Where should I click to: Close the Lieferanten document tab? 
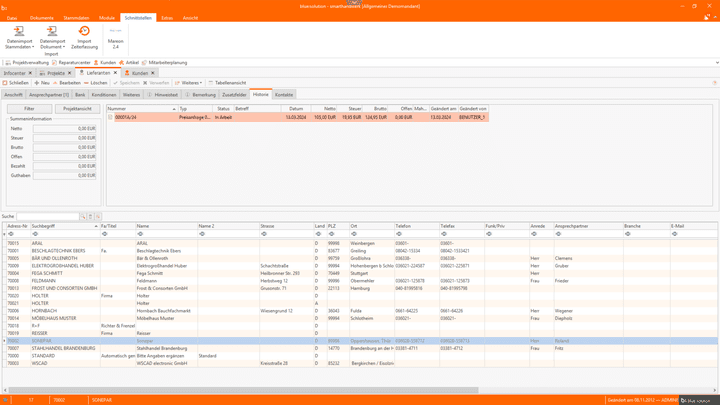[116, 73]
